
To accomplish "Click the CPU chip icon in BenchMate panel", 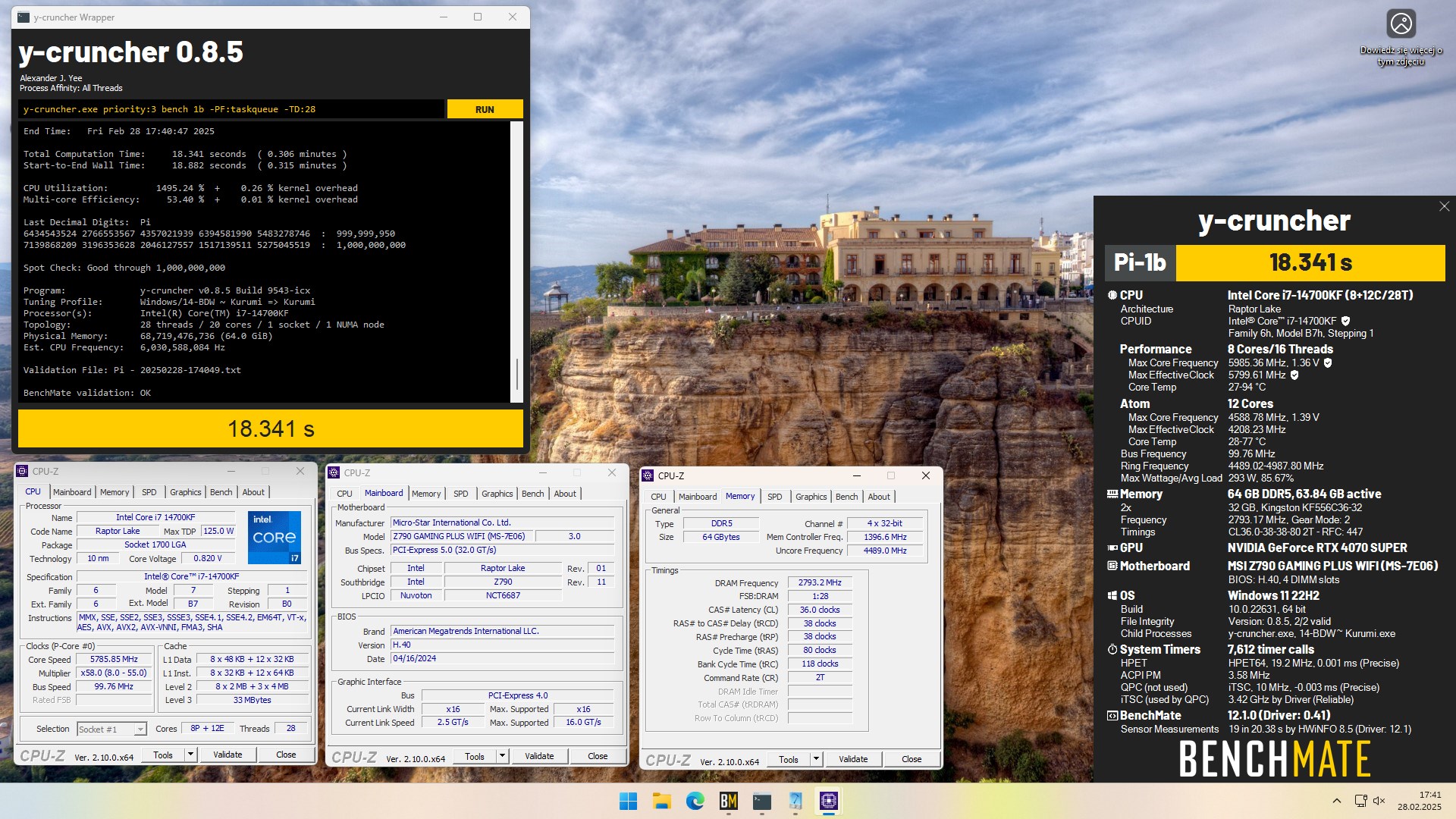I will (x=1112, y=295).
